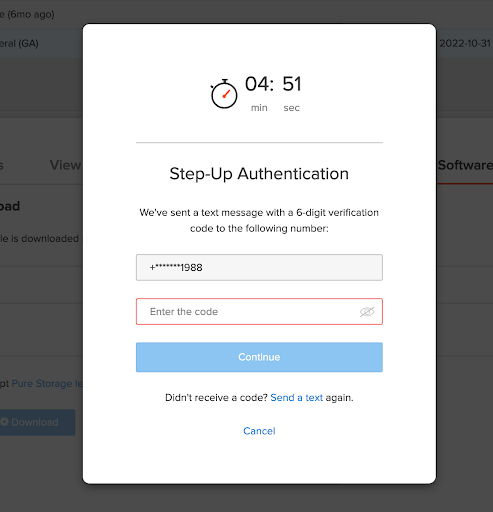Focus the 'Enter the code' field
This screenshot has height=512, width=493.
pyautogui.click(x=259, y=311)
